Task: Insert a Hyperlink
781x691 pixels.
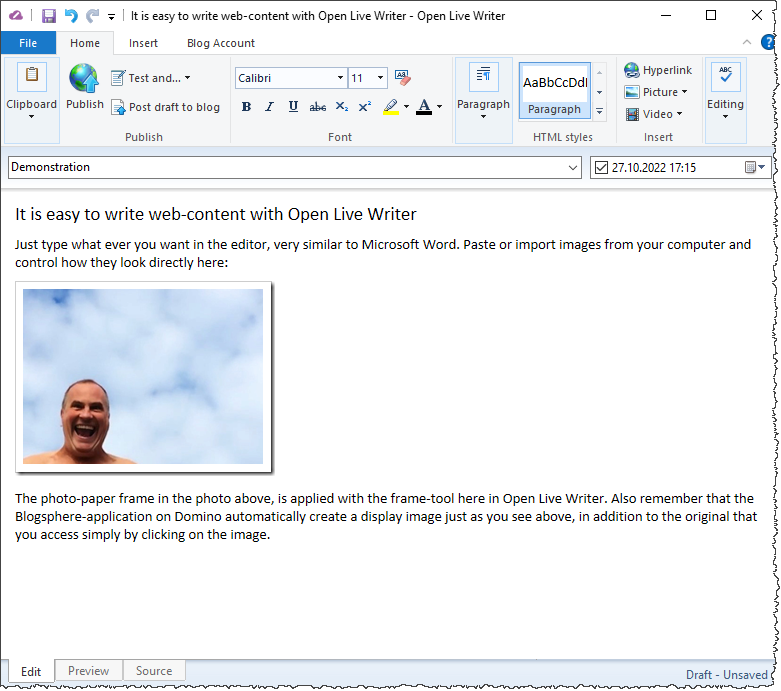Action: point(657,70)
